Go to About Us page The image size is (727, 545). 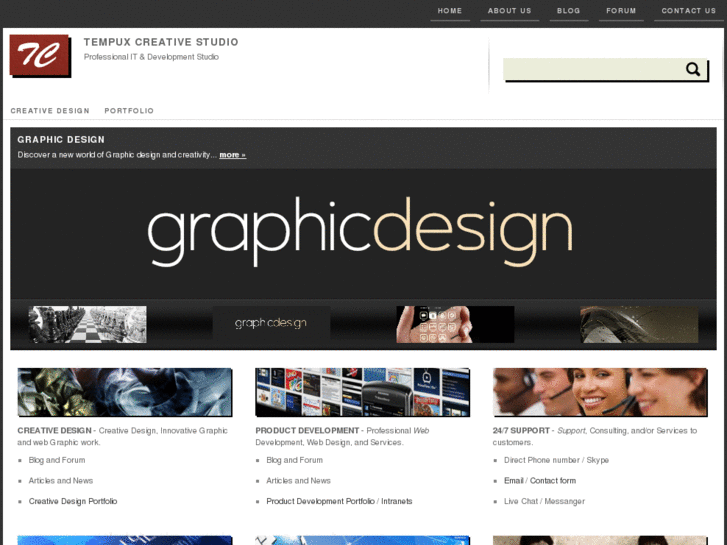pos(509,11)
